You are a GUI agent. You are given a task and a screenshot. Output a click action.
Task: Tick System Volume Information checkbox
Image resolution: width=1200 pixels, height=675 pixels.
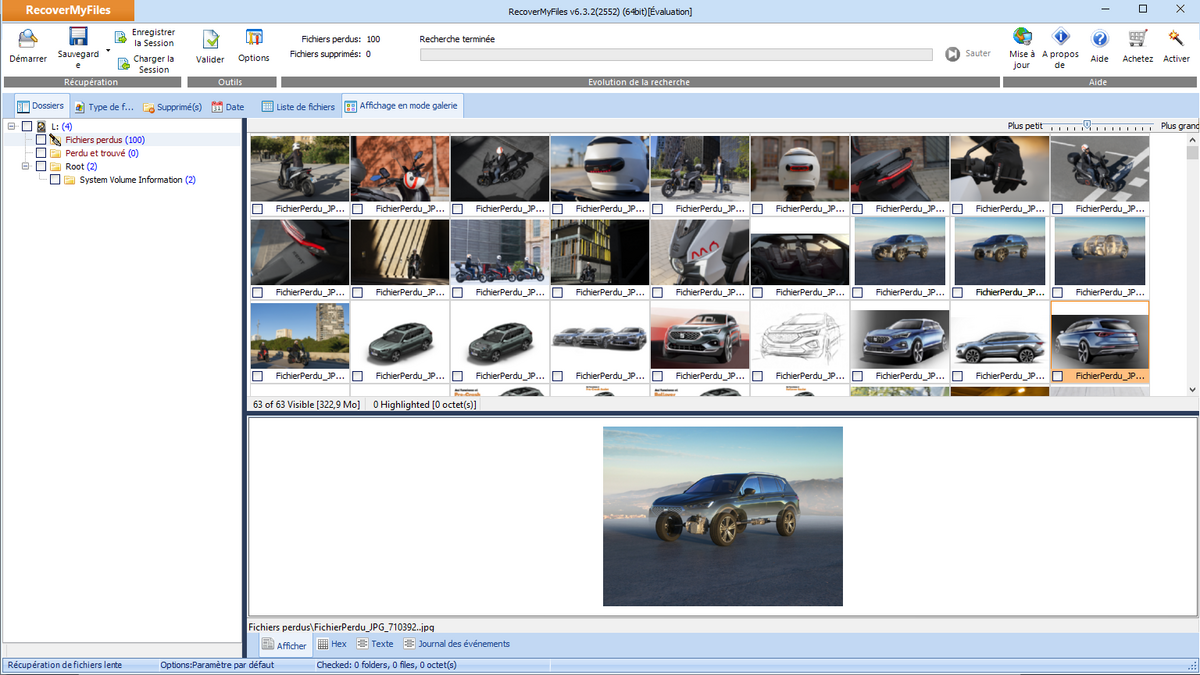click(x=55, y=180)
